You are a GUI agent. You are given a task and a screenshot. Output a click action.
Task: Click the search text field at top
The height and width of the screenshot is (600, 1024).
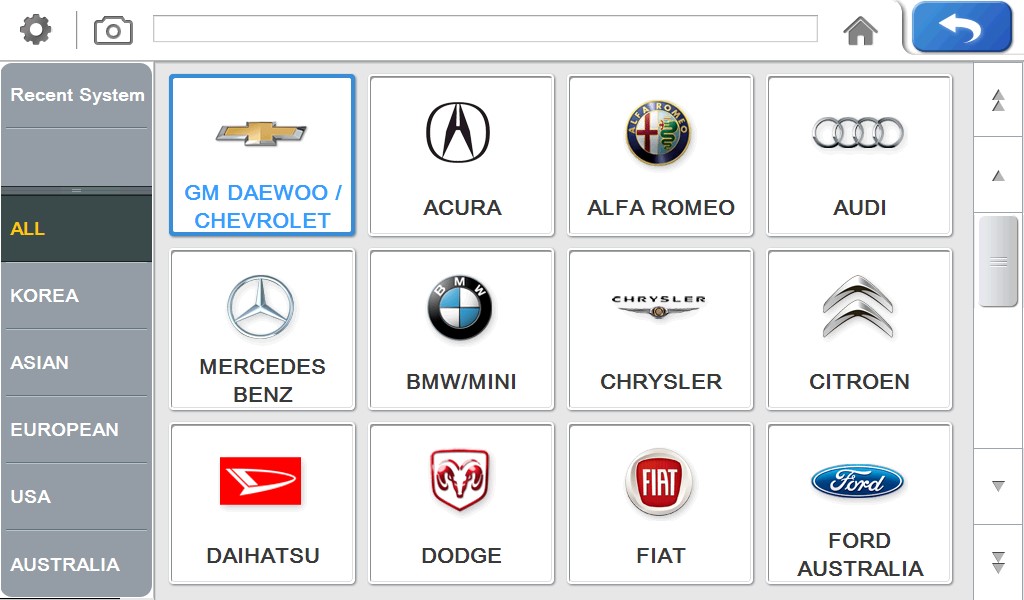[485, 29]
